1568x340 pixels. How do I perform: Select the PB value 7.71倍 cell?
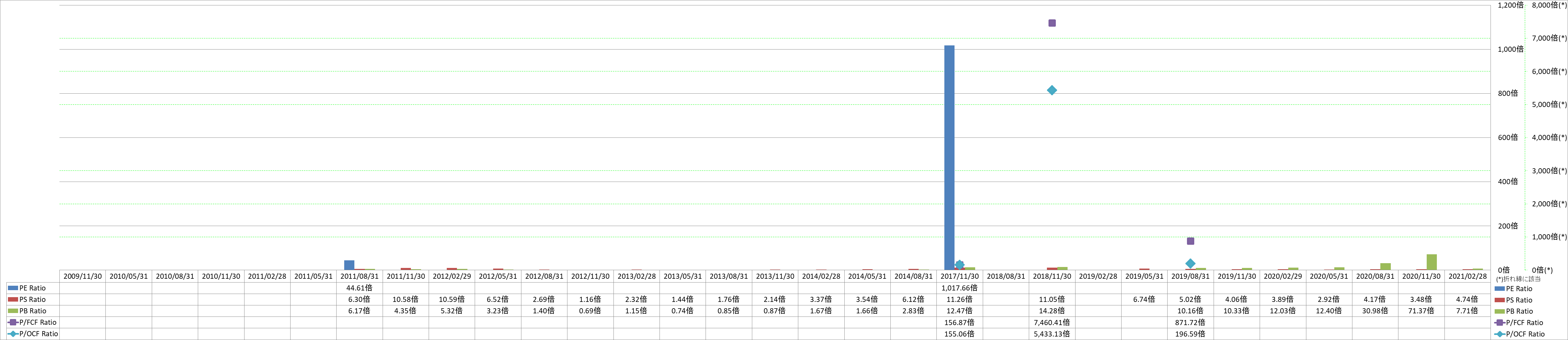click(1467, 311)
